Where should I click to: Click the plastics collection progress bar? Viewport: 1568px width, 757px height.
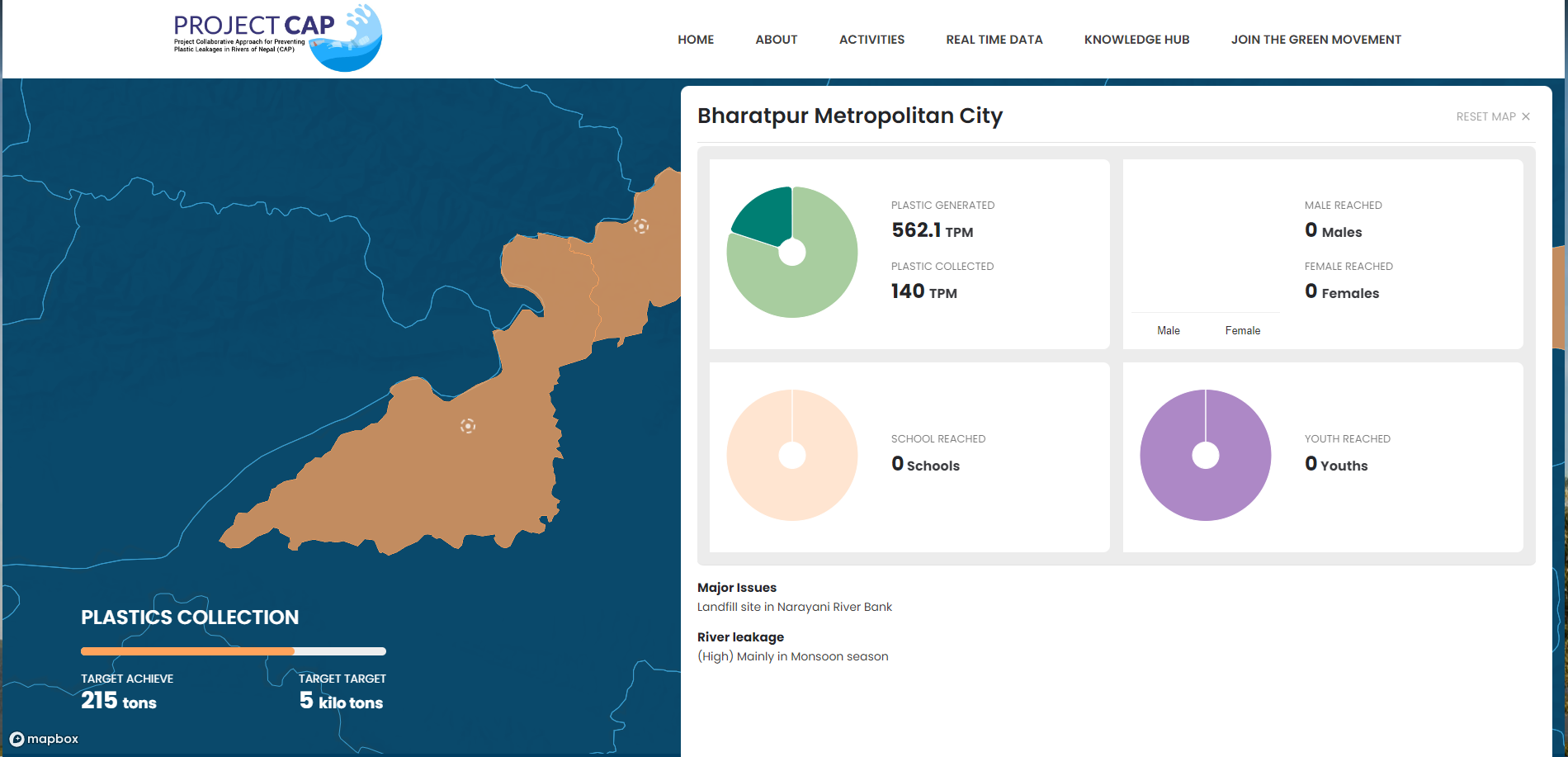pos(233,651)
